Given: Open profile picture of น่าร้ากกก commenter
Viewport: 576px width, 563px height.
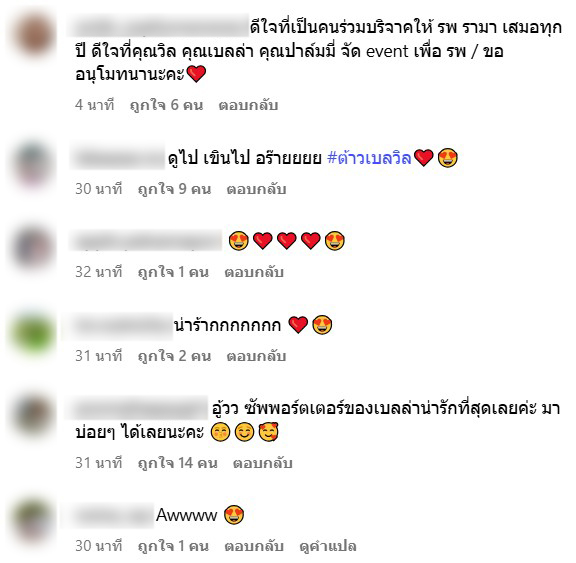Looking at the screenshot, I should [x=33, y=333].
